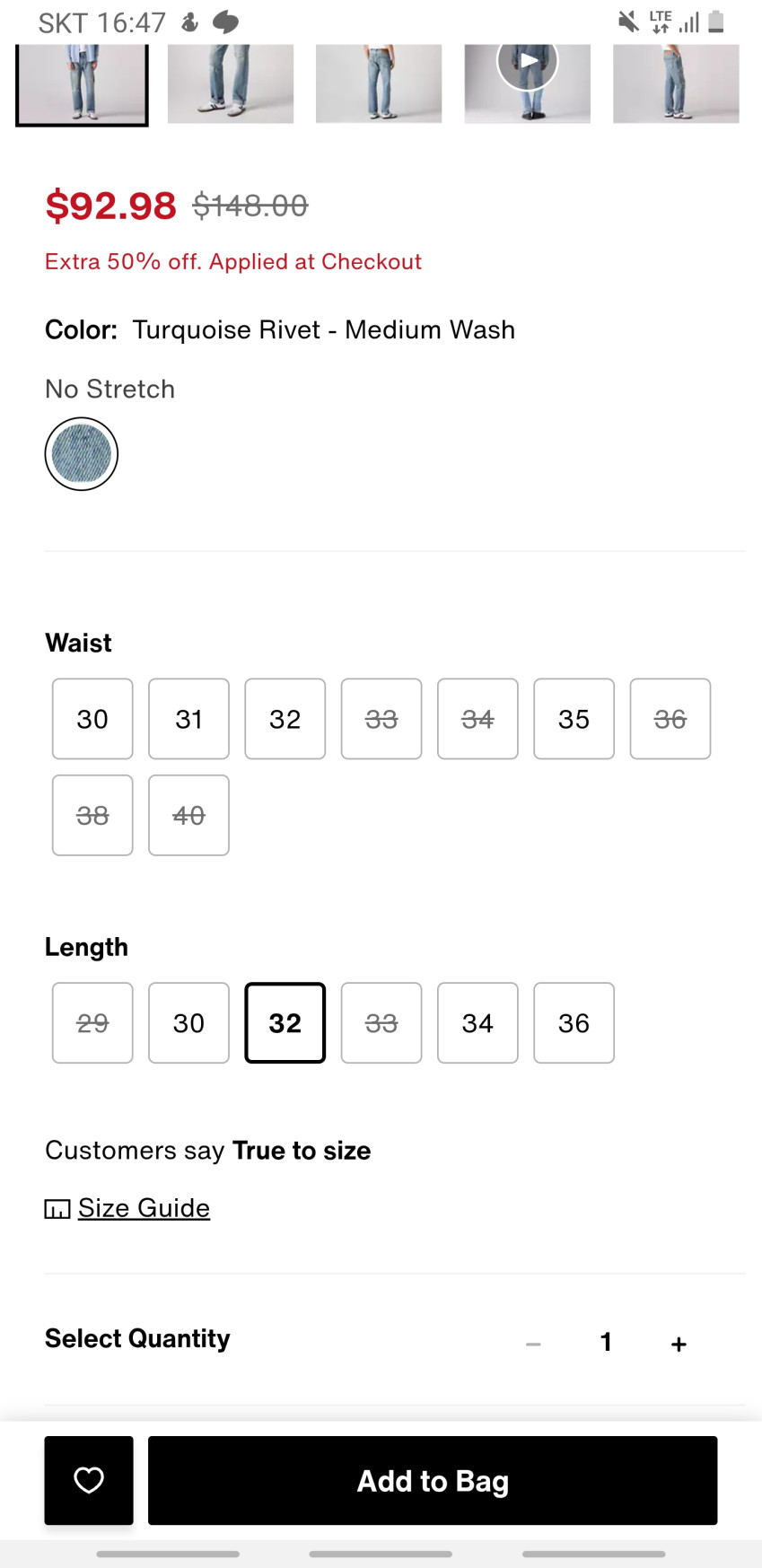This screenshot has height=1568, width=762.
Task: Select waist size 30
Action: (92, 719)
